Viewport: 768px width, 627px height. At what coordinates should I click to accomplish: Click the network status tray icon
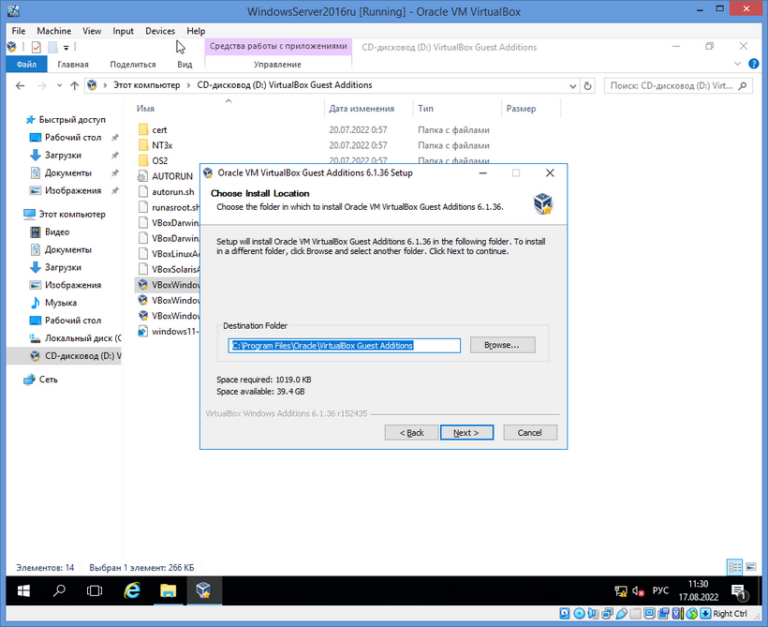(619, 590)
